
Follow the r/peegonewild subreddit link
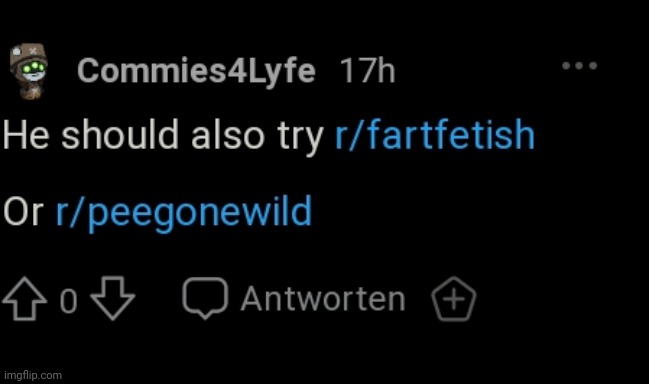184,213
